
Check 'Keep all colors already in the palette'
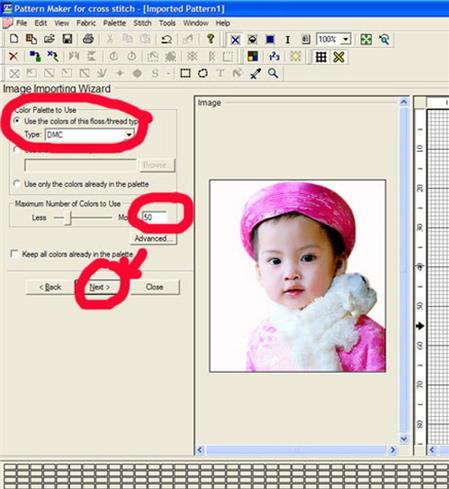click(x=14, y=254)
